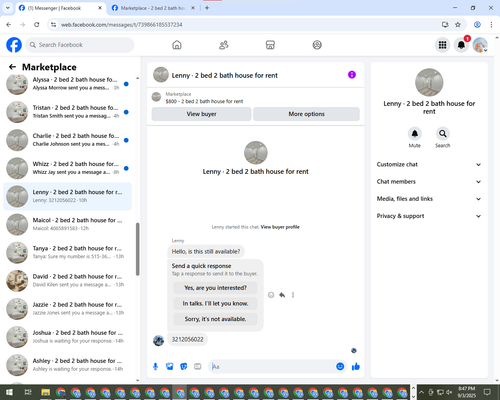This screenshot has height=400, width=500.
Task: Open the Friends icon in top navigation
Action: (x=224, y=45)
